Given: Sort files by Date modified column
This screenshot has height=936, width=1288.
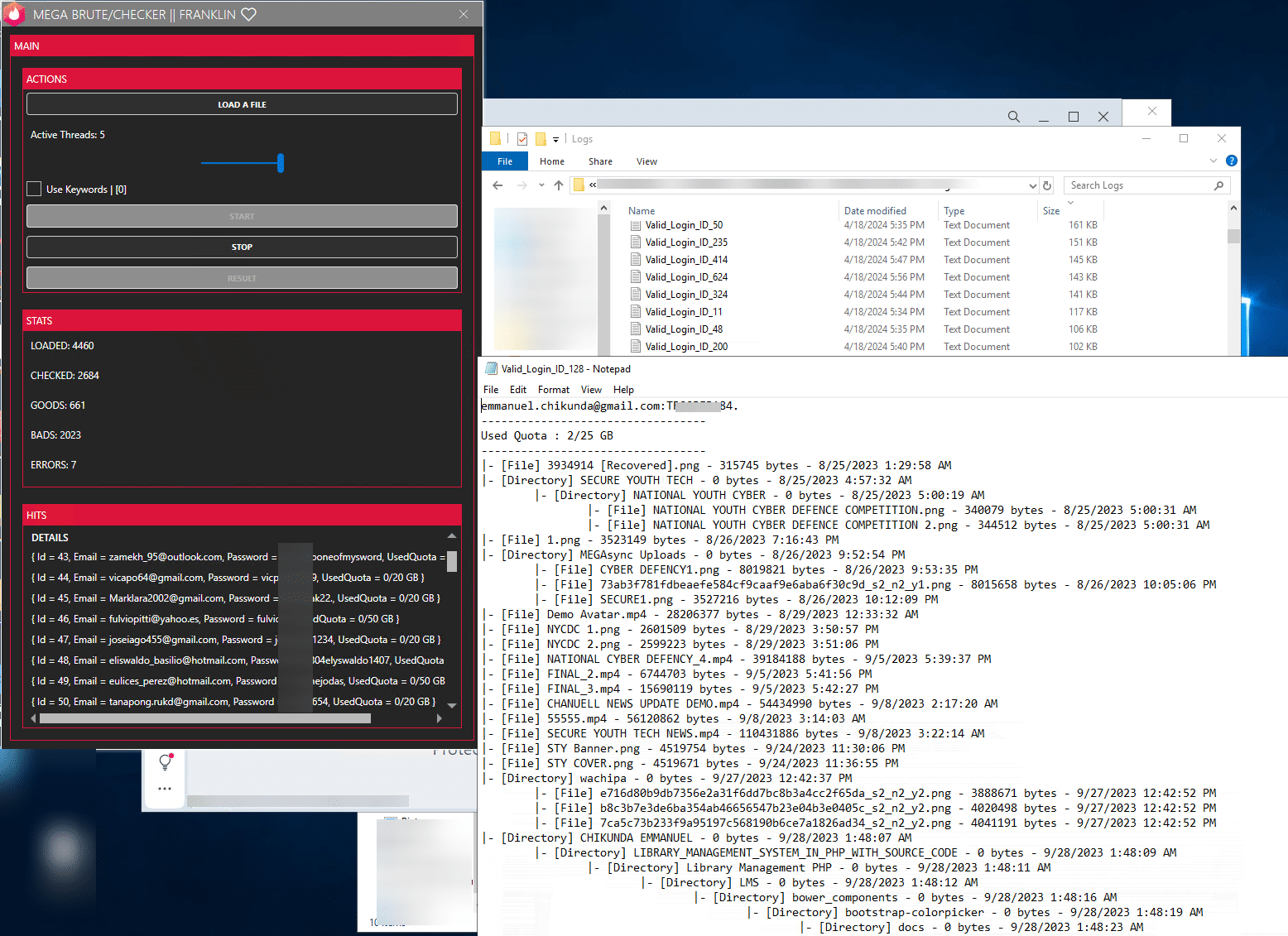Looking at the screenshot, I should [x=875, y=211].
